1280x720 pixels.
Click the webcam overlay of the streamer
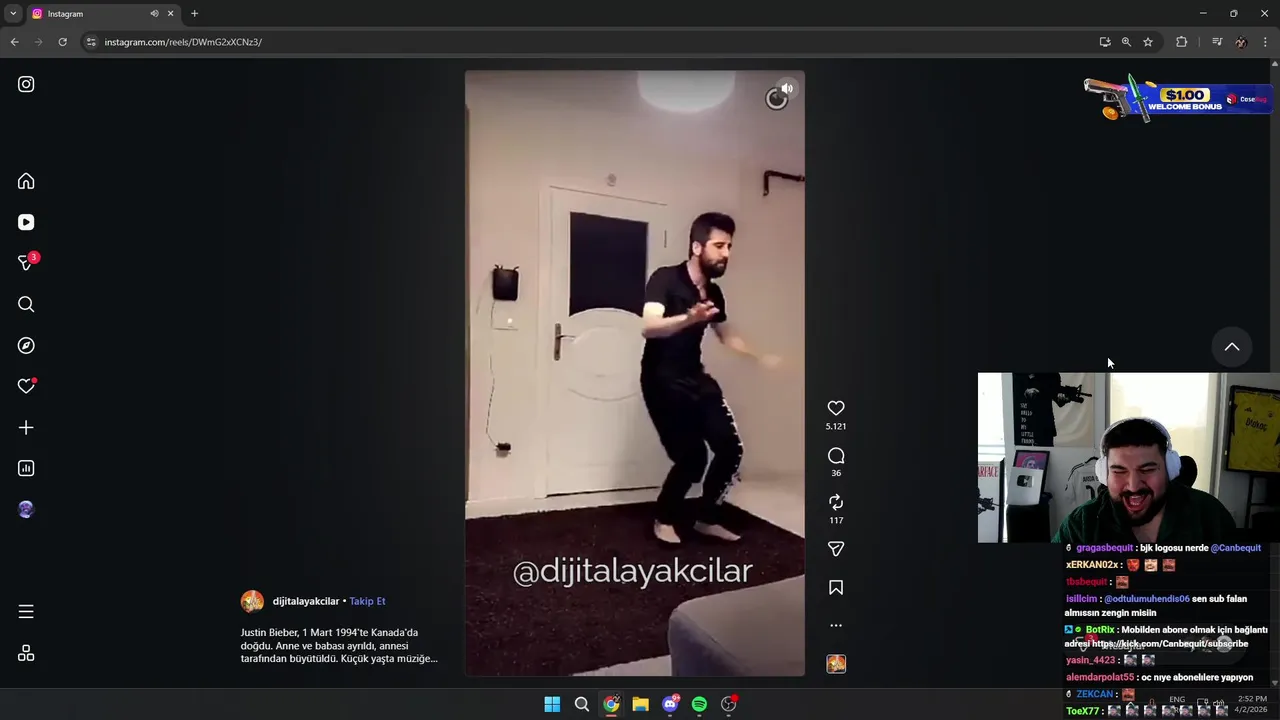click(x=1129, y=458)
